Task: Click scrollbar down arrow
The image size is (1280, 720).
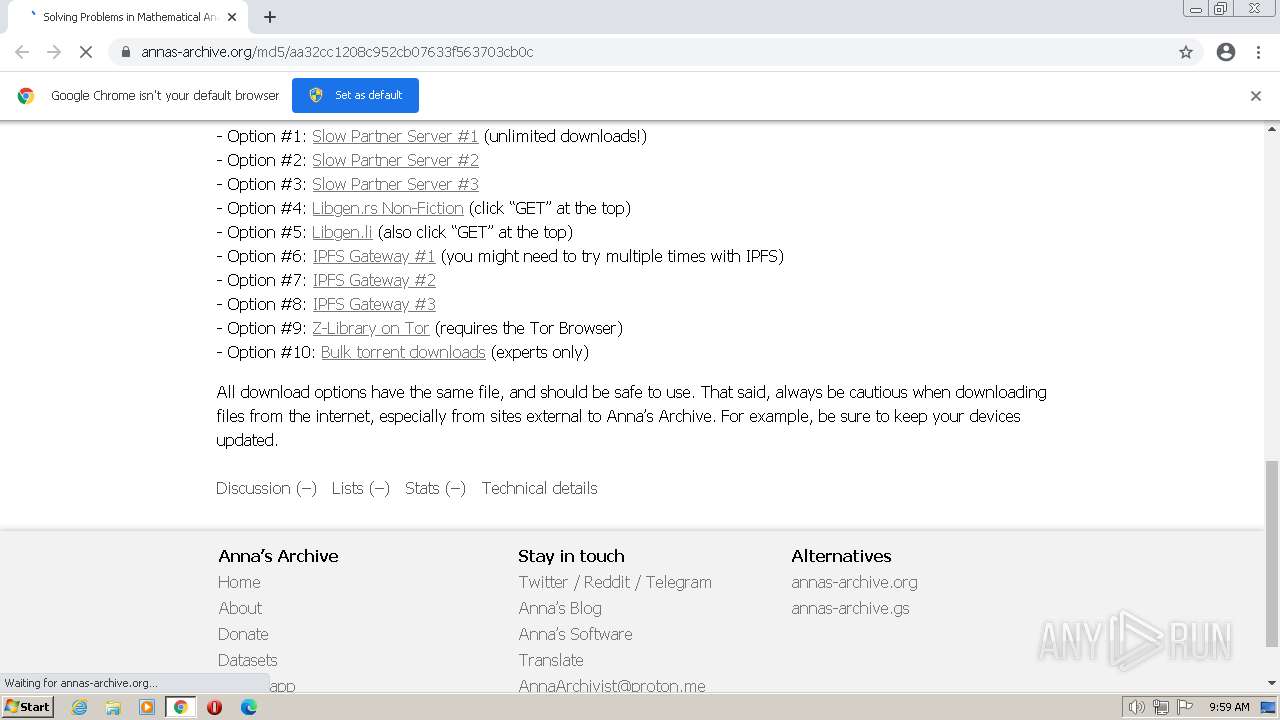Action: (x=1272, y=684)
